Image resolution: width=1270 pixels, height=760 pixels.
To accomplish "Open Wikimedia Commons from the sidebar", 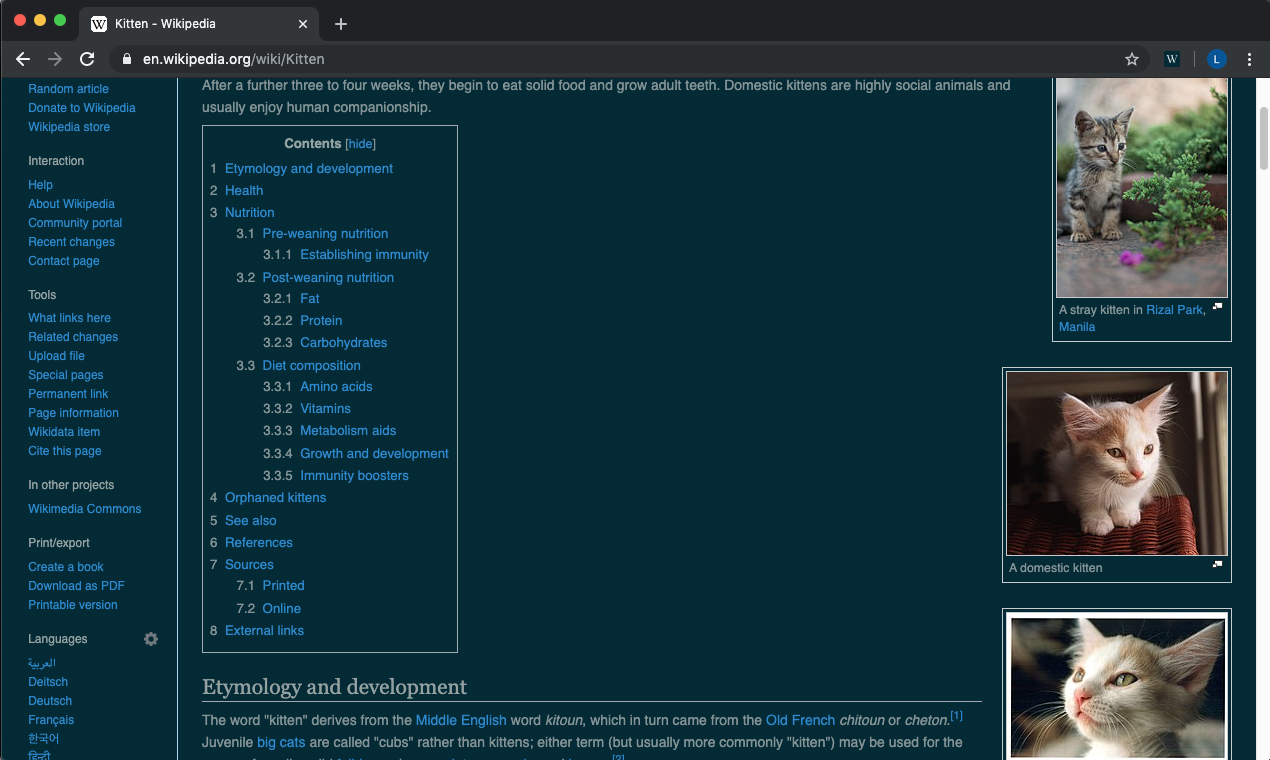I will 84,508.
